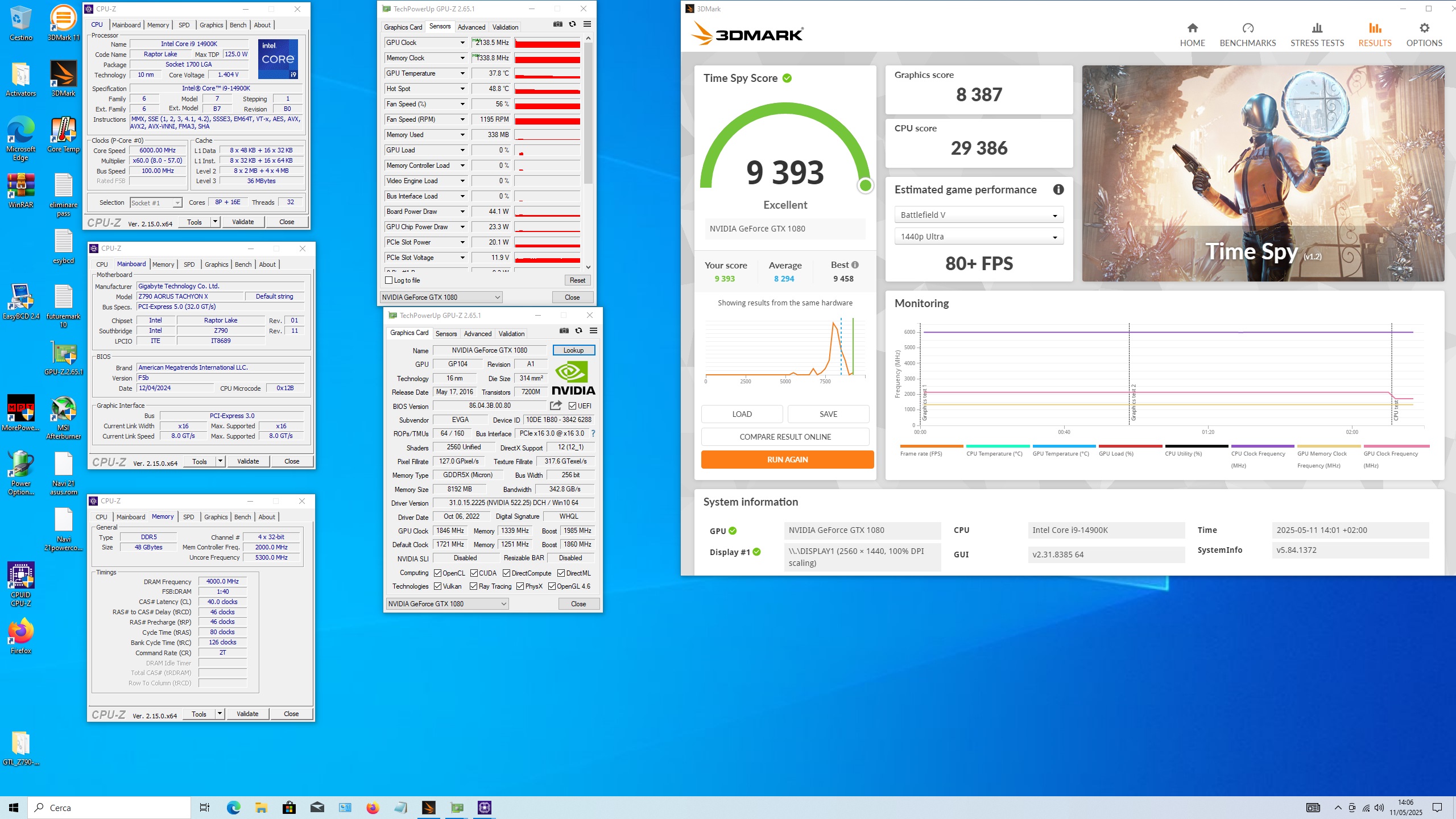This screenshot has height=819, width=1456.
Task: Click BIOS export share icon in GPU-Z
Action: (x=556, y=406)
